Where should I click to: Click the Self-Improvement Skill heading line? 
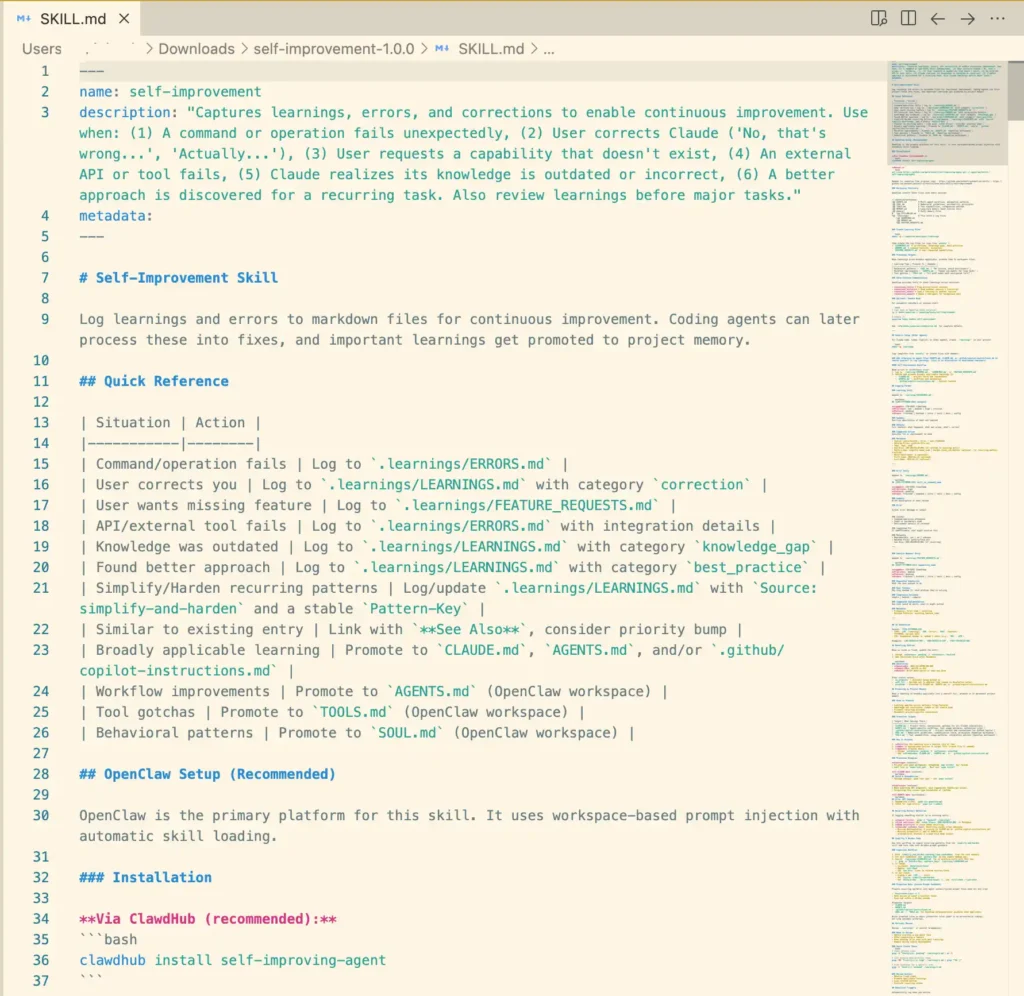click(178, 278)
